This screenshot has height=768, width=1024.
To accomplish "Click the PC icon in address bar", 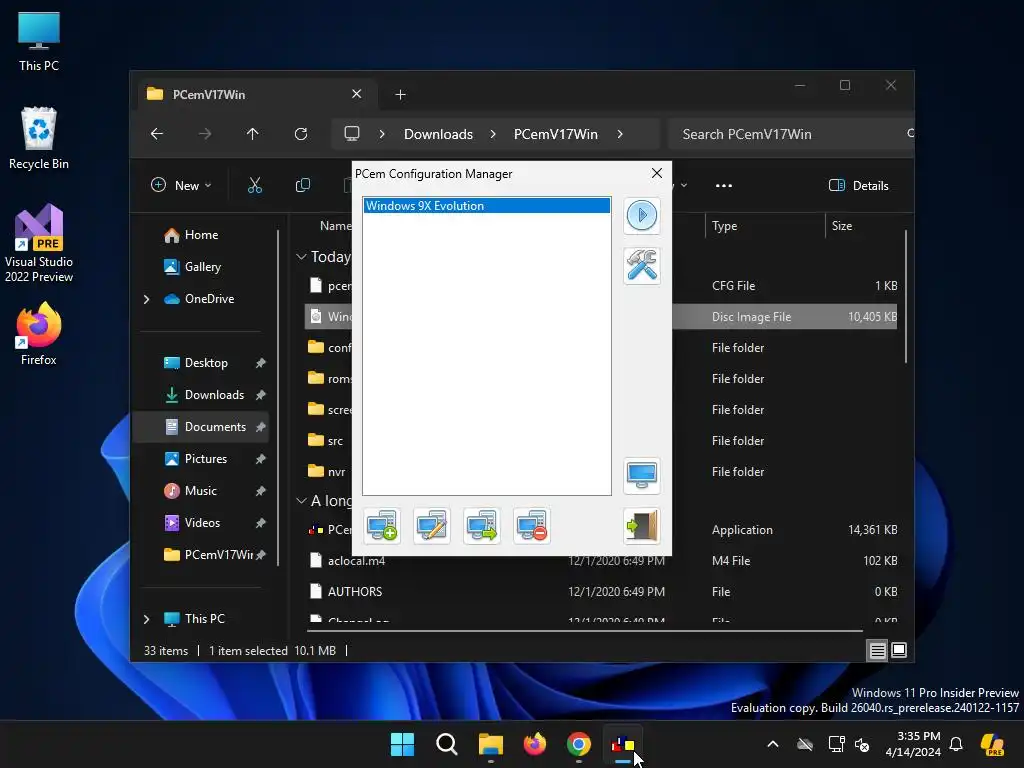I will pos(352,134).
